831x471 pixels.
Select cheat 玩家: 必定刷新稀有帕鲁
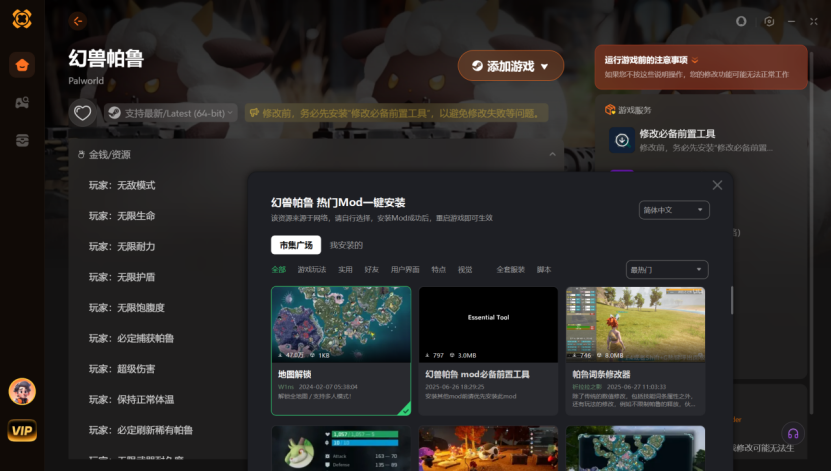click(141, 430)
